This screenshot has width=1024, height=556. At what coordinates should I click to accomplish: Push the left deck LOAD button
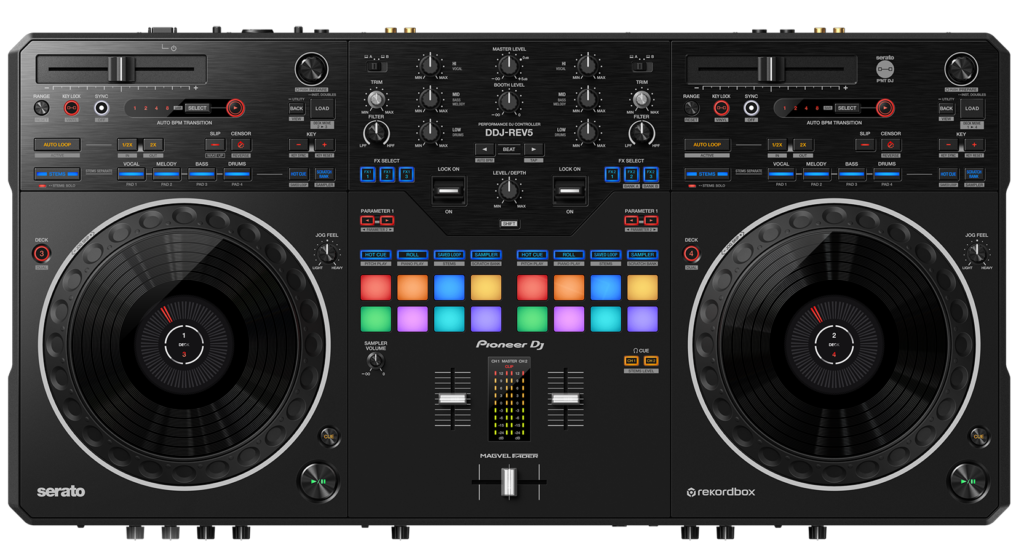(323, 108)
